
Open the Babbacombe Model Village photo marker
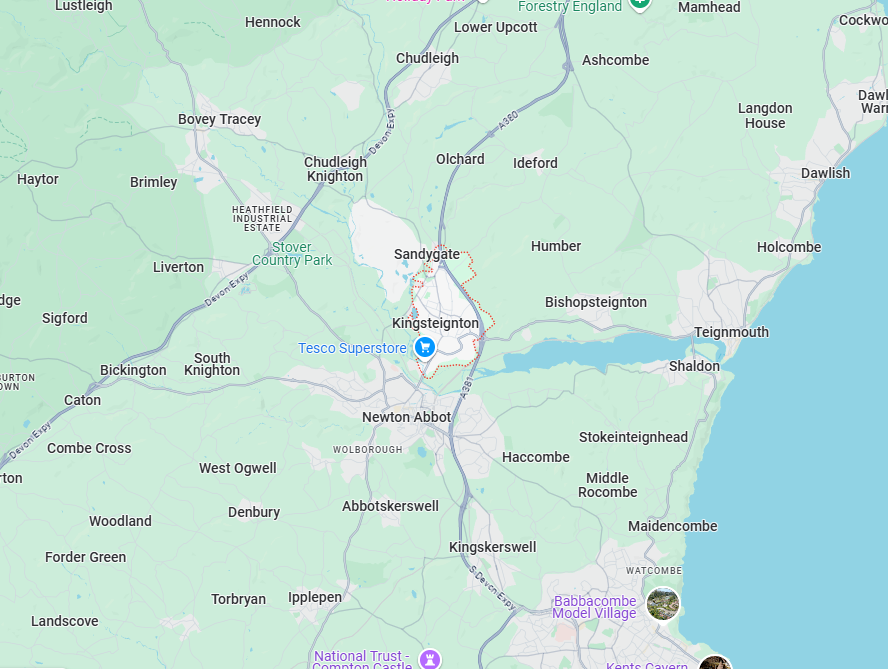point(663,604)
